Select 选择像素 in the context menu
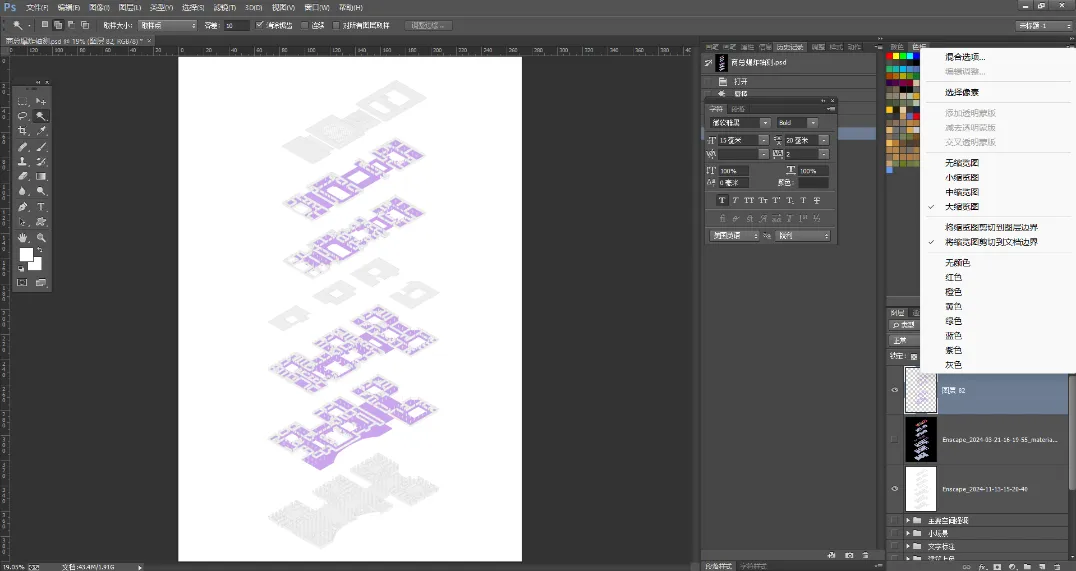Image resolution: width=1076 pixels, height=571 pixels. click(961, 92)
